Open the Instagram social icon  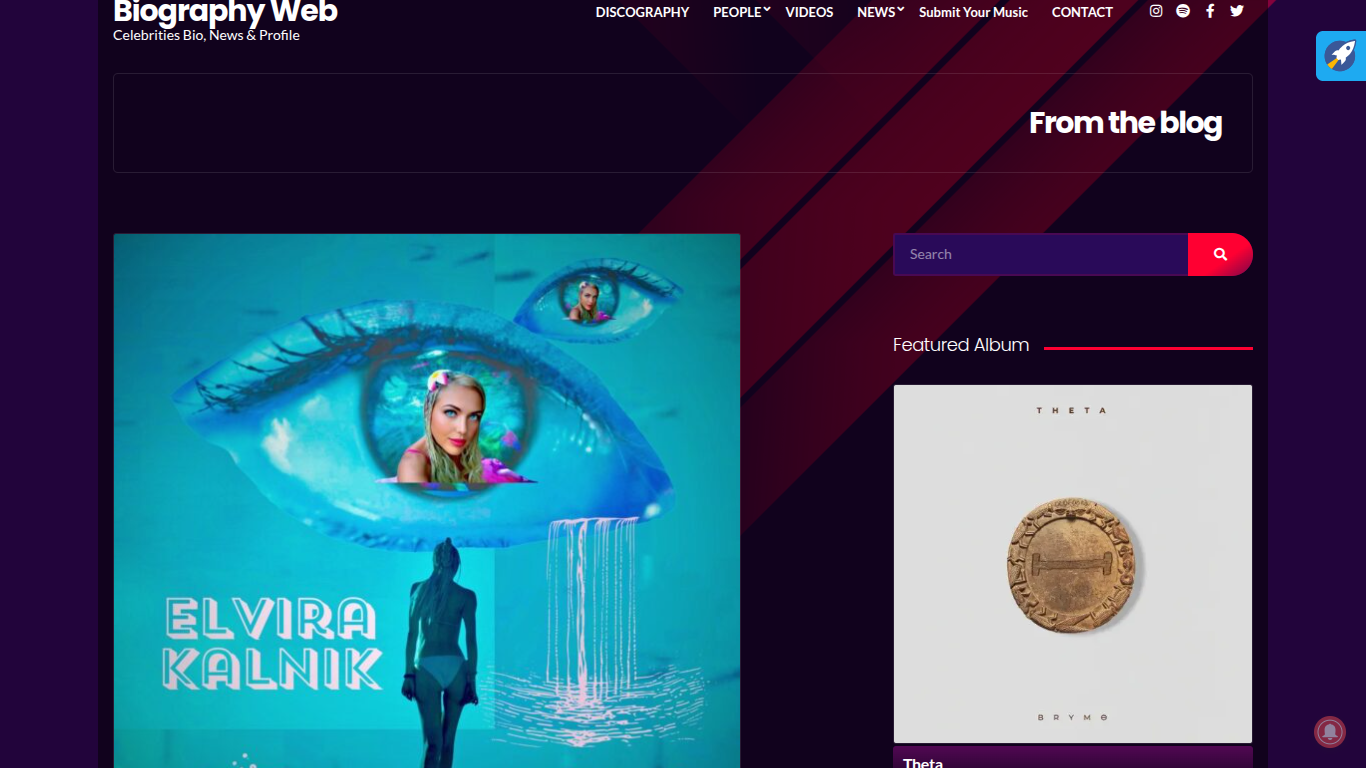pyautogui.click(x=1156, y=11)
